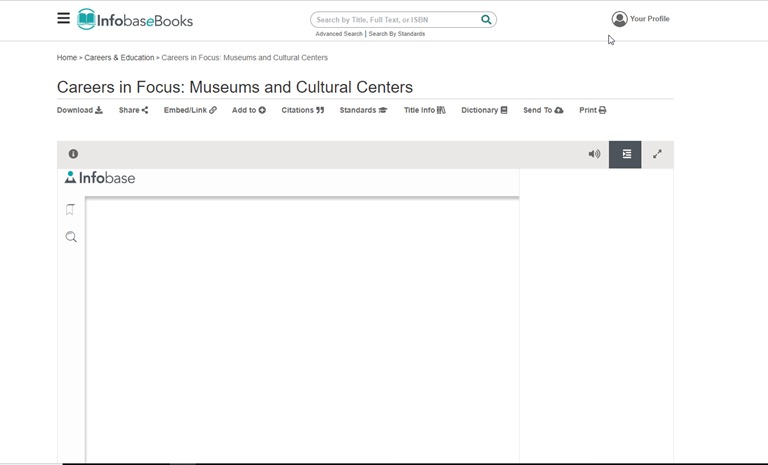
Task: Click the Advanced Search link
Action: pos(339,34)
